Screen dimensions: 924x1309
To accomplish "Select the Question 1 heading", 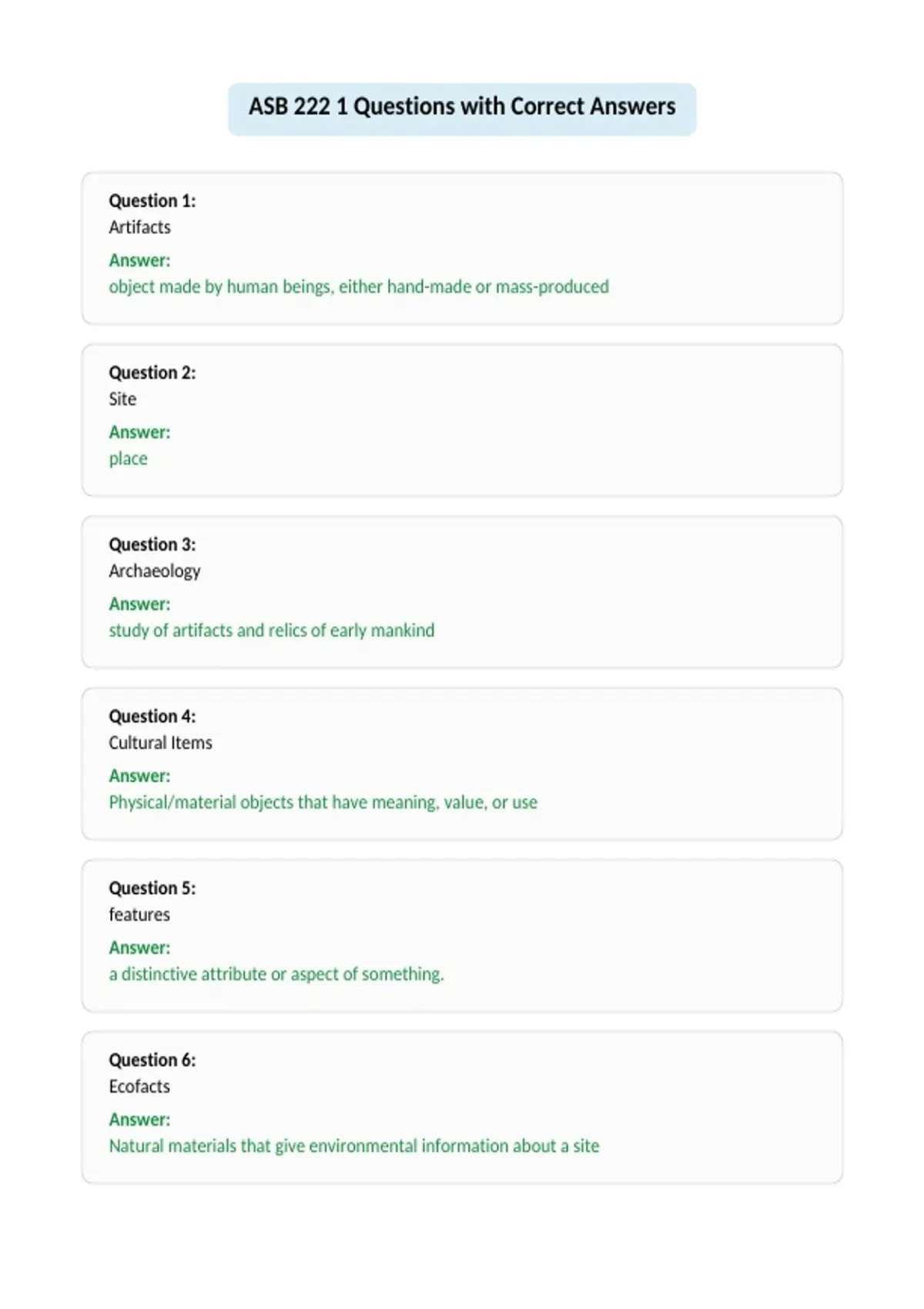I will click(152, 201).
